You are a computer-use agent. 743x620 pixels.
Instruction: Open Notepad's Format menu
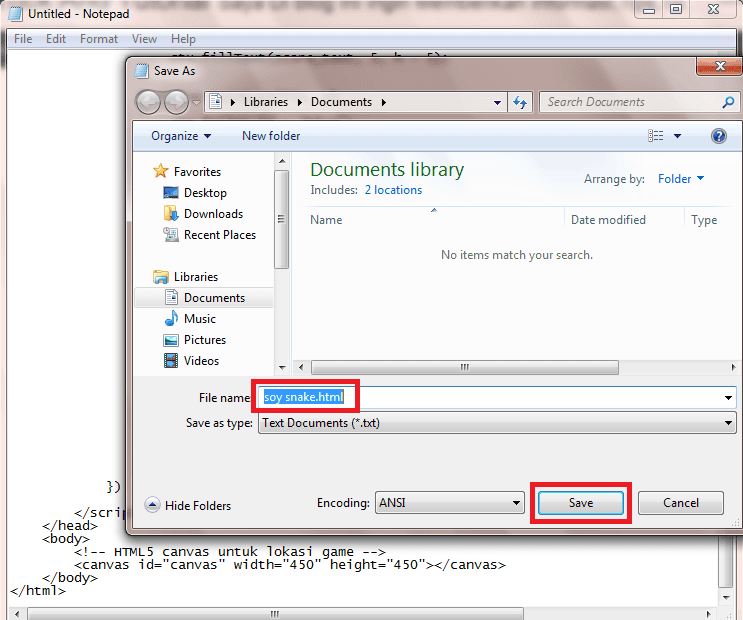[99, 39]
